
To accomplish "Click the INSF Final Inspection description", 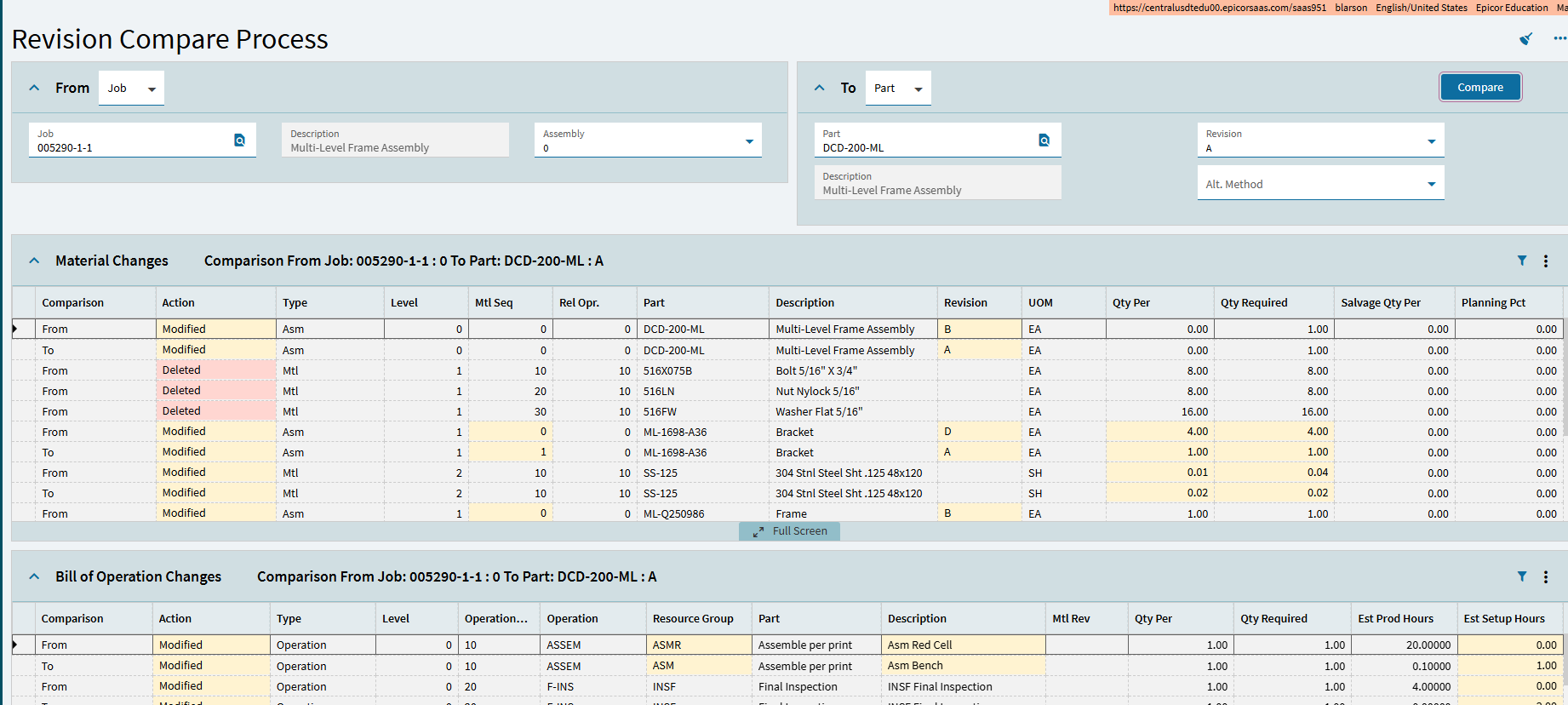I will [x=963, y=686].
